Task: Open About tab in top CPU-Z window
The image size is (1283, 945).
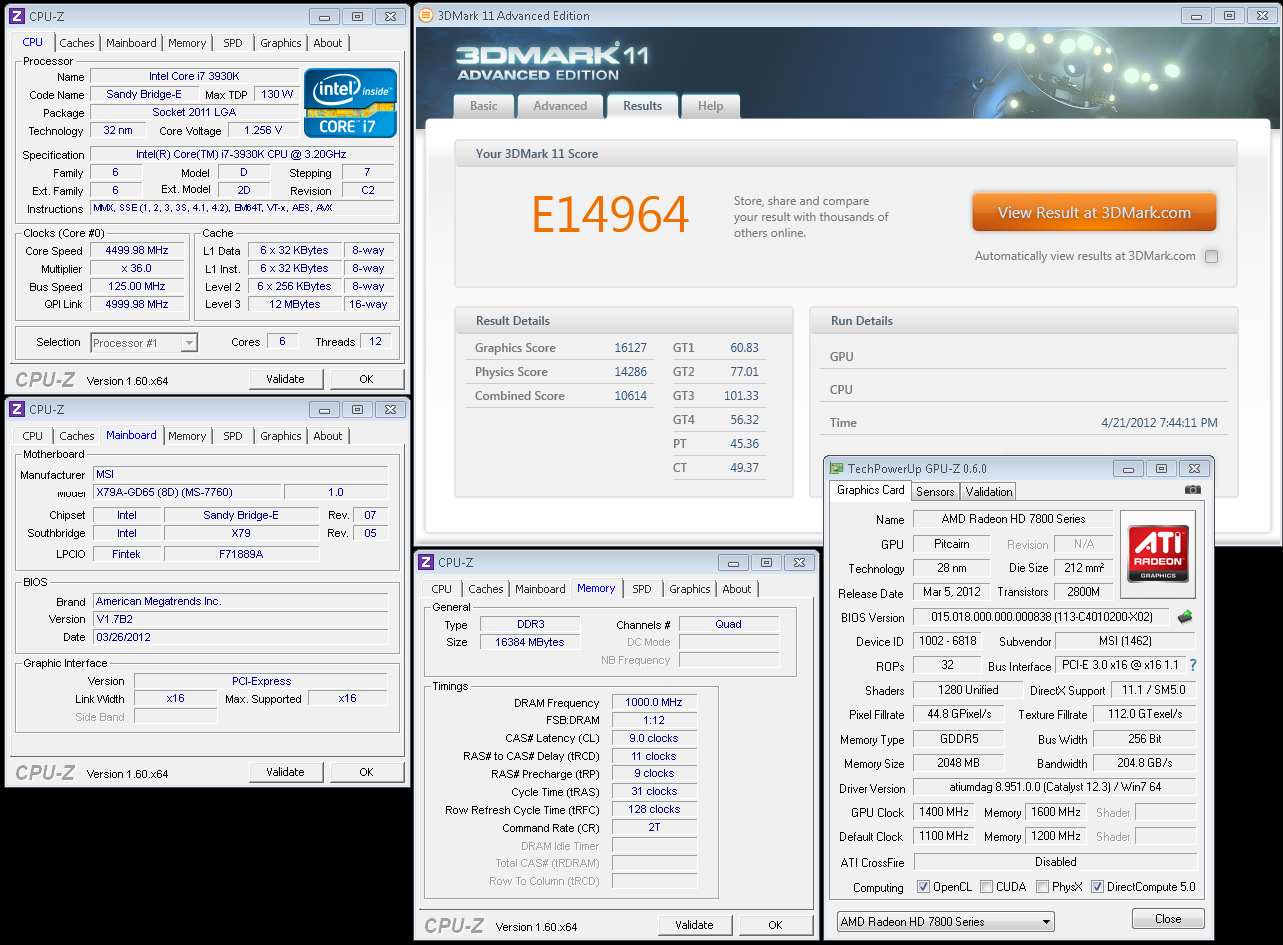Action: 328,43
